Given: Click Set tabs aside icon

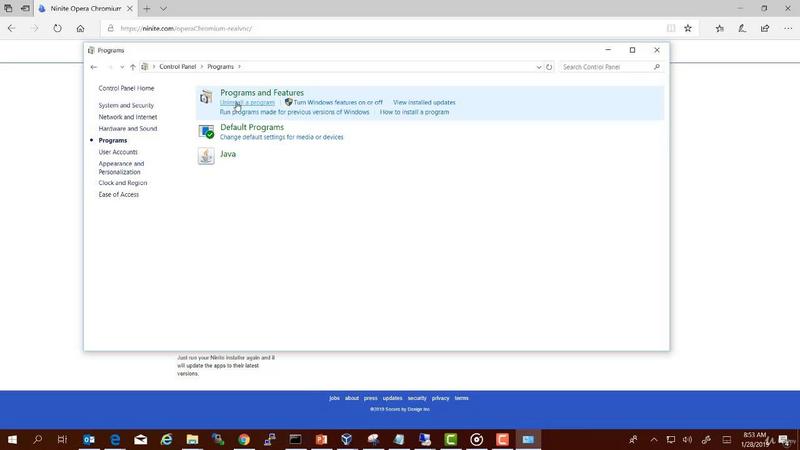Looking at the screenshot, I should (24, 9).
